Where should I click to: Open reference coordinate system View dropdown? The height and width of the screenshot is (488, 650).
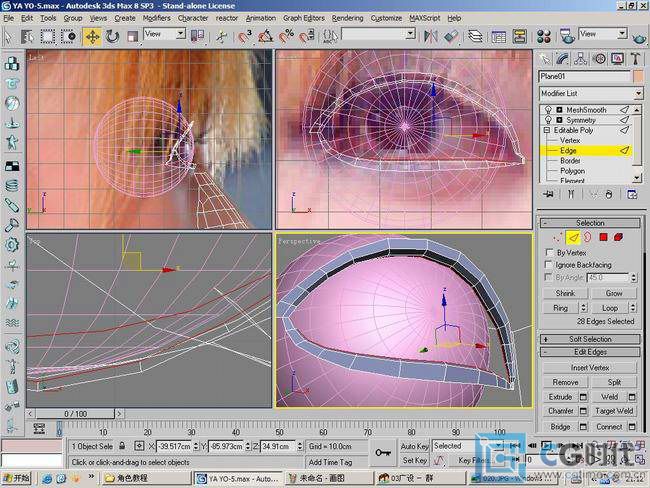pos(165,34)
